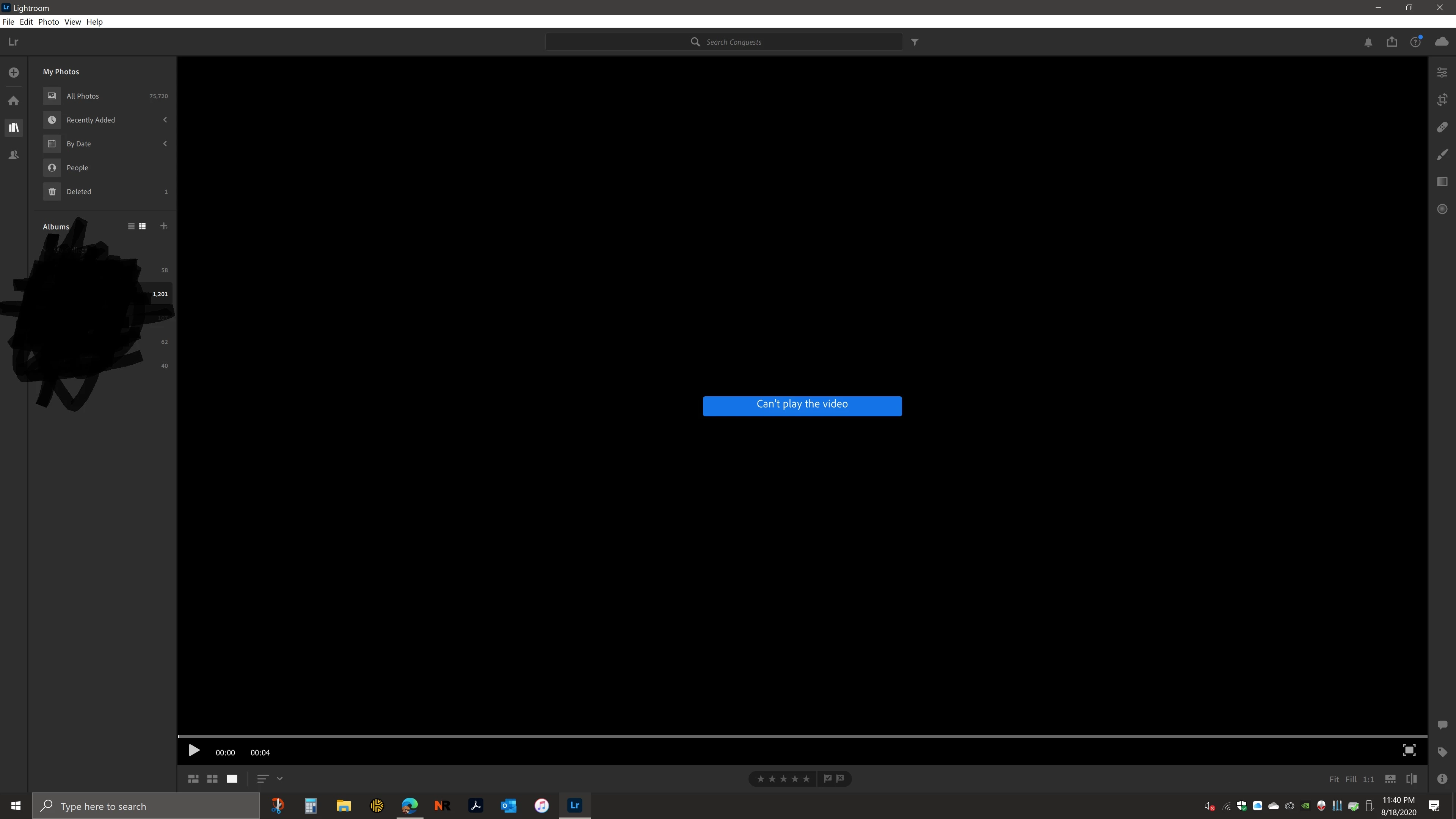Set zoom to Fit
The image size is (1456, 819).
tap(1334, 780)
